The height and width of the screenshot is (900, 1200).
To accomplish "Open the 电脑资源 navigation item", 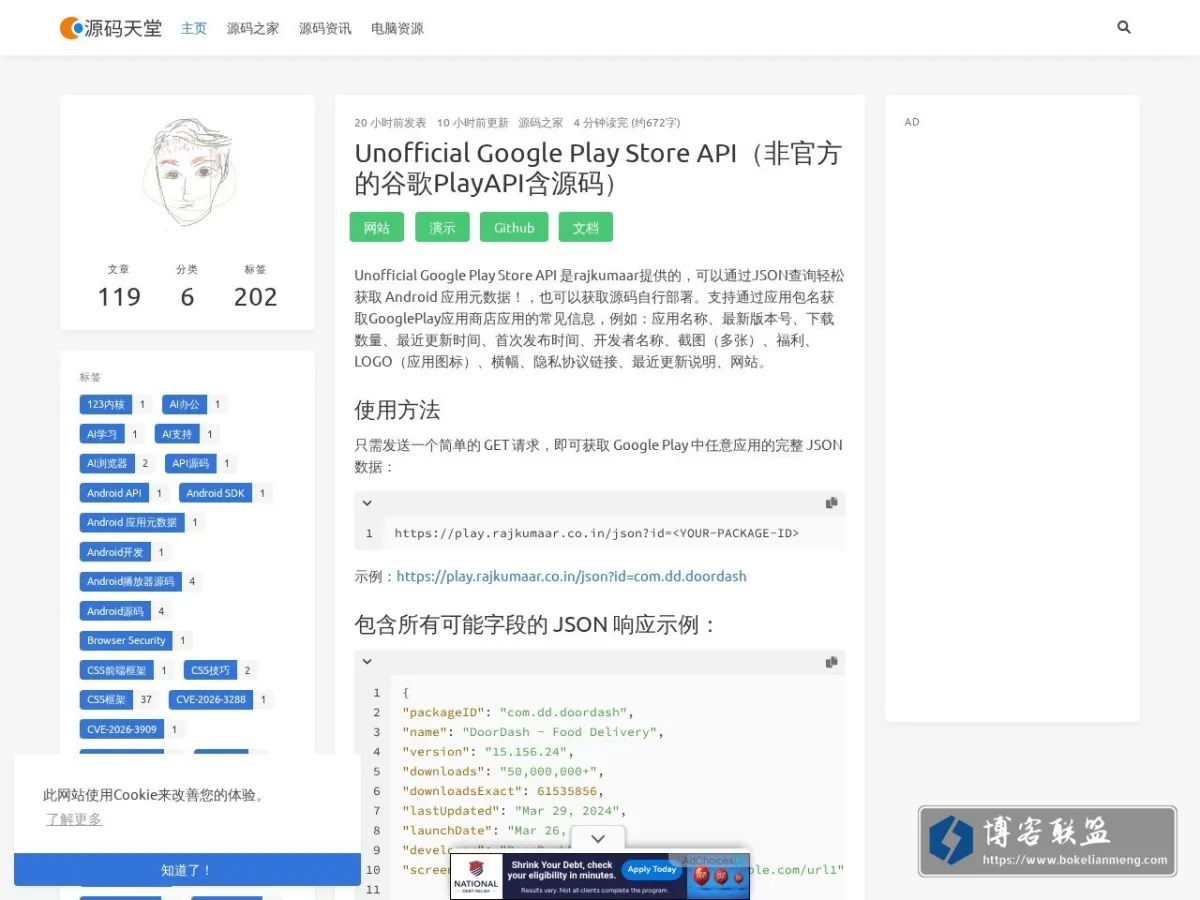I will coord(397,28).
